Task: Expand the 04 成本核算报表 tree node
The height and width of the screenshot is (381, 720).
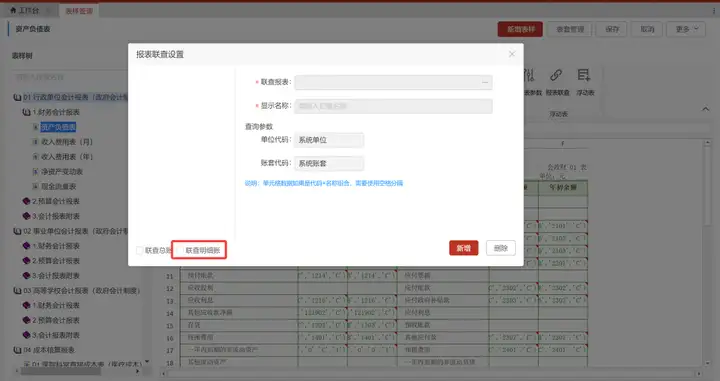Action: (17, 350)
